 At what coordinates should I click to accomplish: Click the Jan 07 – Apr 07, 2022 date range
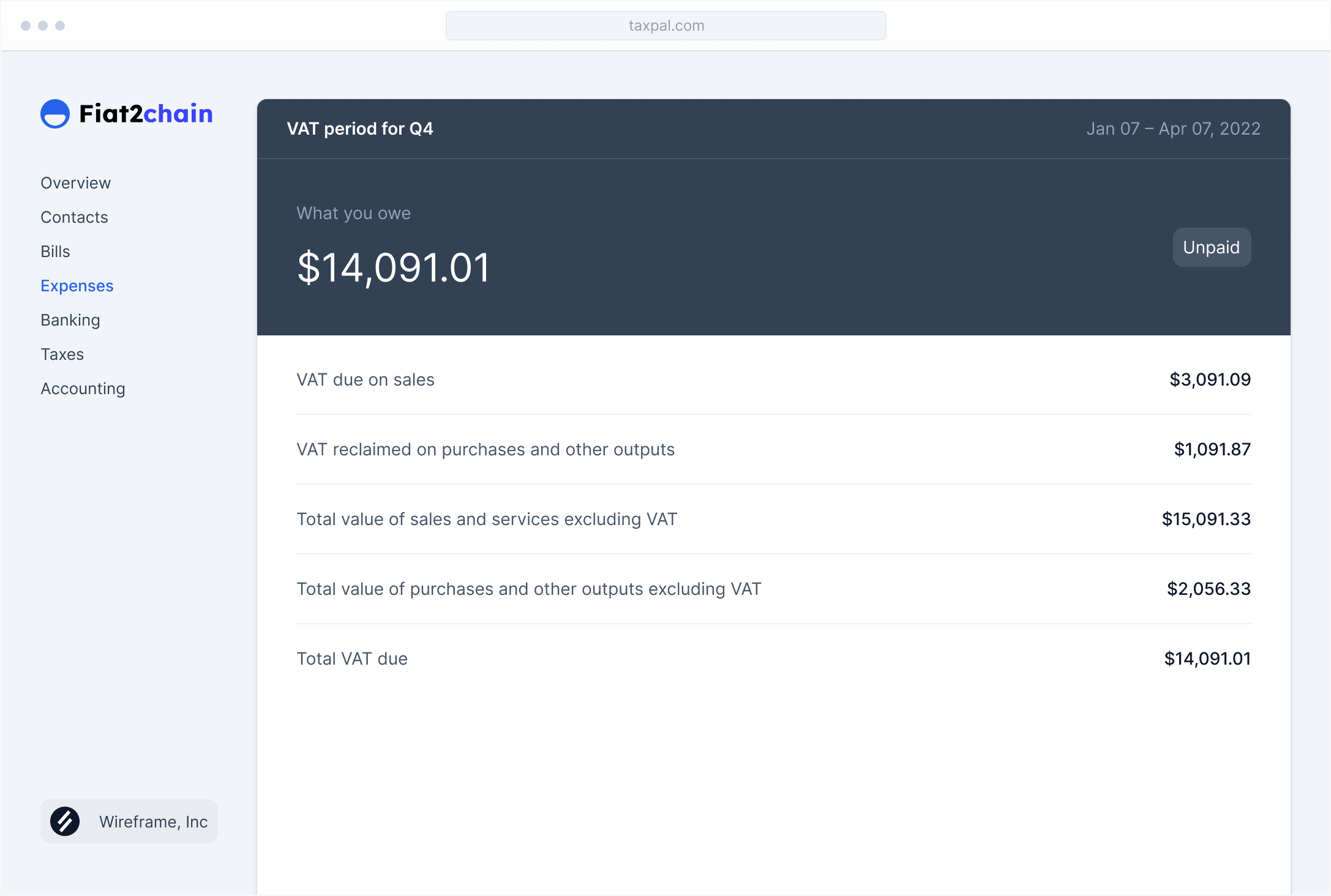click(x=1173, y=129)
